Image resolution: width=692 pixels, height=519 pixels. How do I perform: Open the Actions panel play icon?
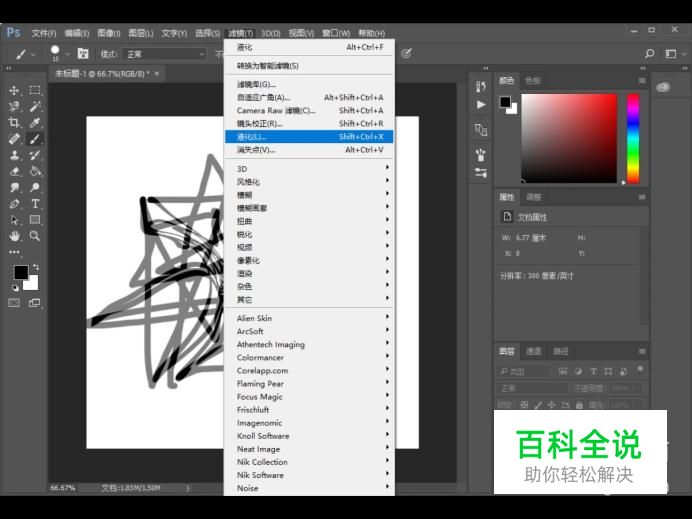tap(481, 105)
